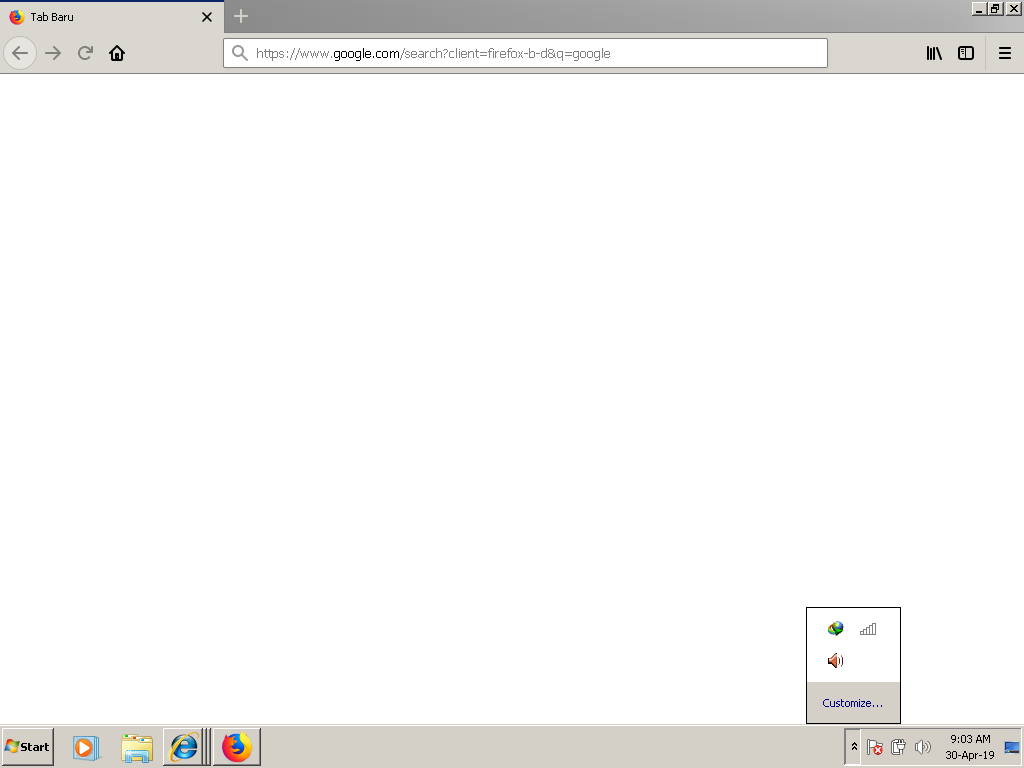Minimize the Firefox window
Image resolution: width=1024 pixels, height=768 pixels.
[979, 9]
